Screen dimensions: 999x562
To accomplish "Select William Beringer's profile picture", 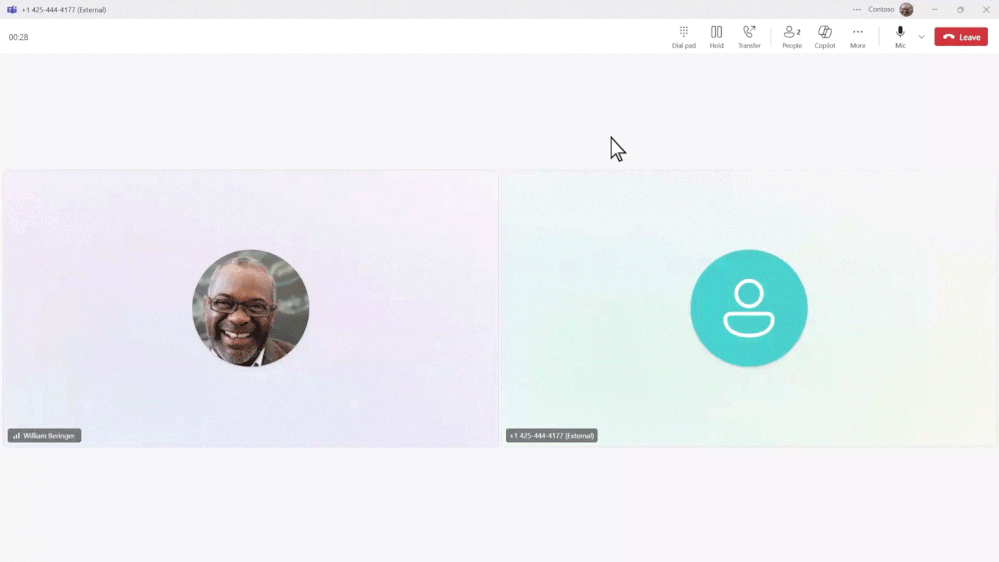I will tap(250, 308).
